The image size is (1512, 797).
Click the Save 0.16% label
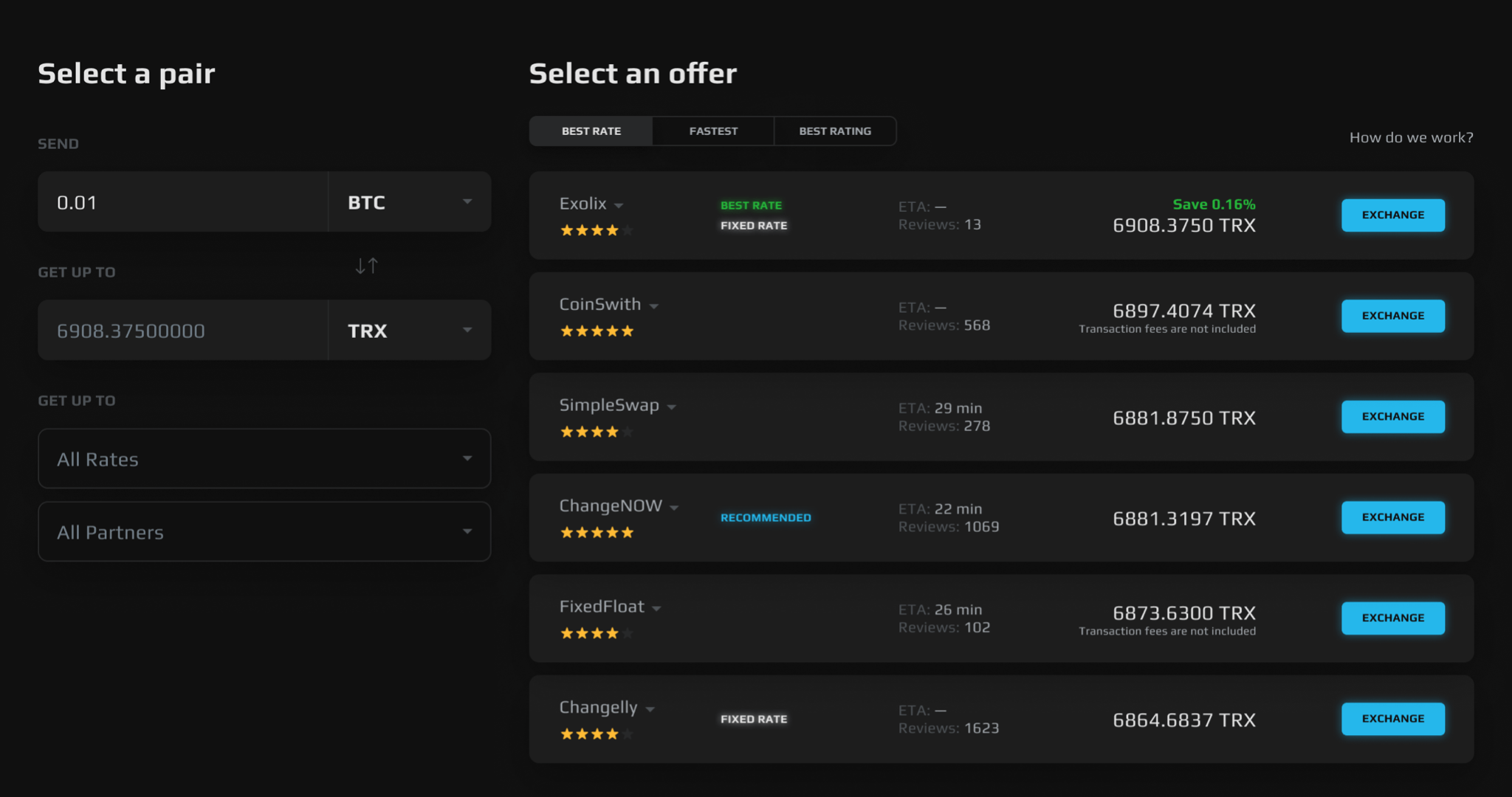[x=1214, y=204]
